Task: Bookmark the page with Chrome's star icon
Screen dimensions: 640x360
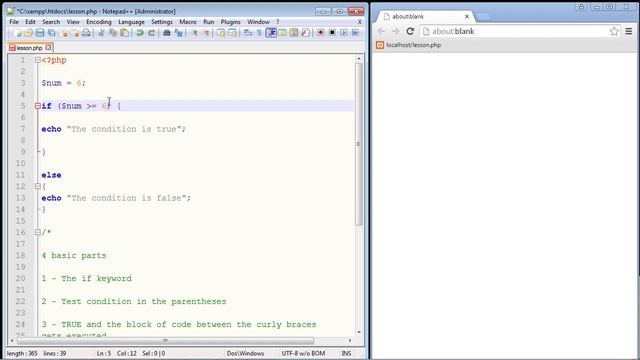Action: click(x=614, y=31)
